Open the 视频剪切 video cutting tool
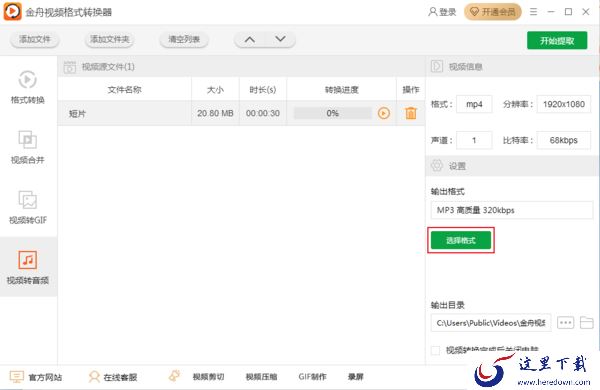600x390 pixels. tap(208, 377)
